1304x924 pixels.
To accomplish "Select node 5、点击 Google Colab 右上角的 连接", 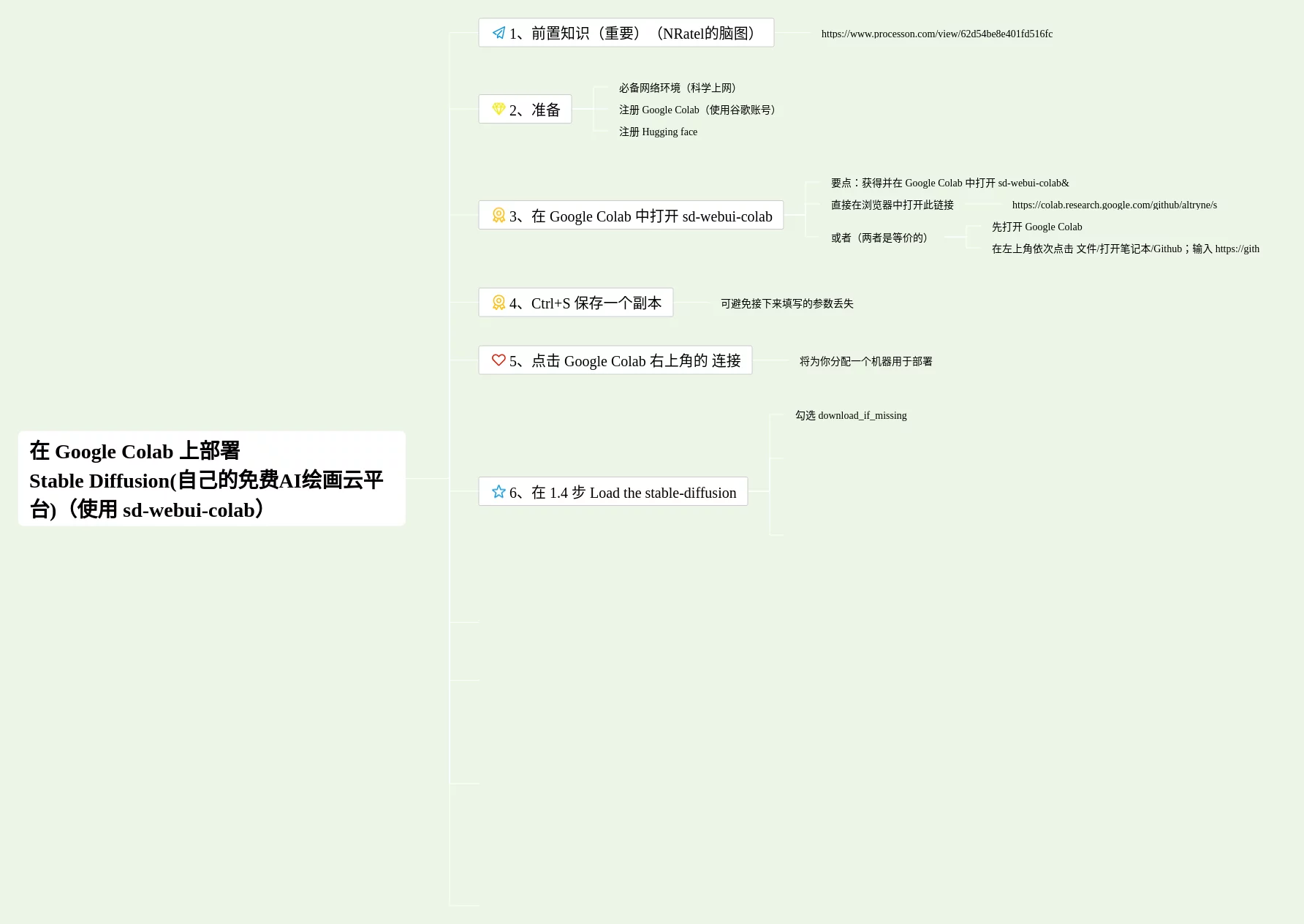I will click(x=615, y=360).
